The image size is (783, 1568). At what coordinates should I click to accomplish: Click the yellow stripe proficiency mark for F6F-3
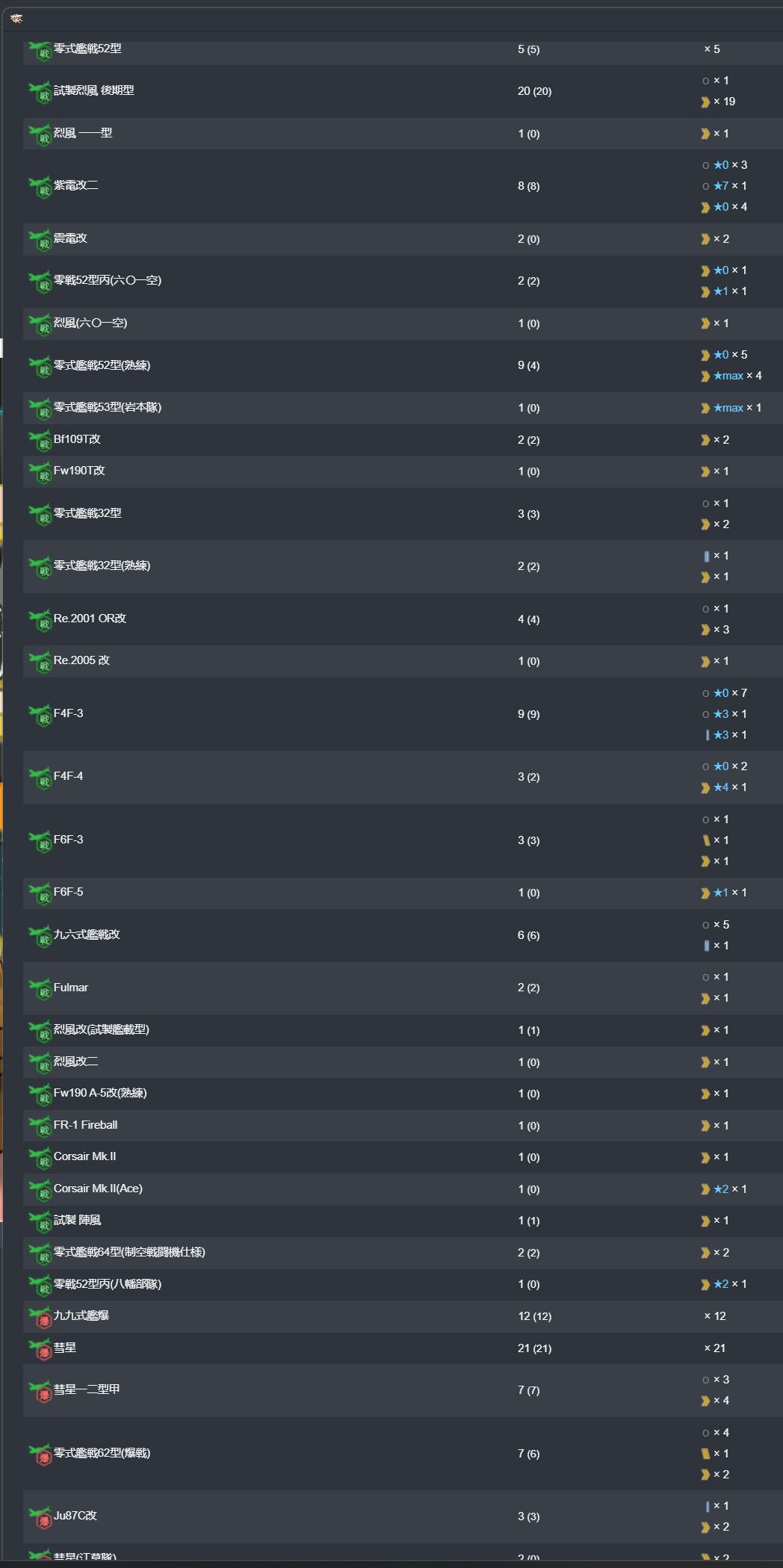(706, 840)
